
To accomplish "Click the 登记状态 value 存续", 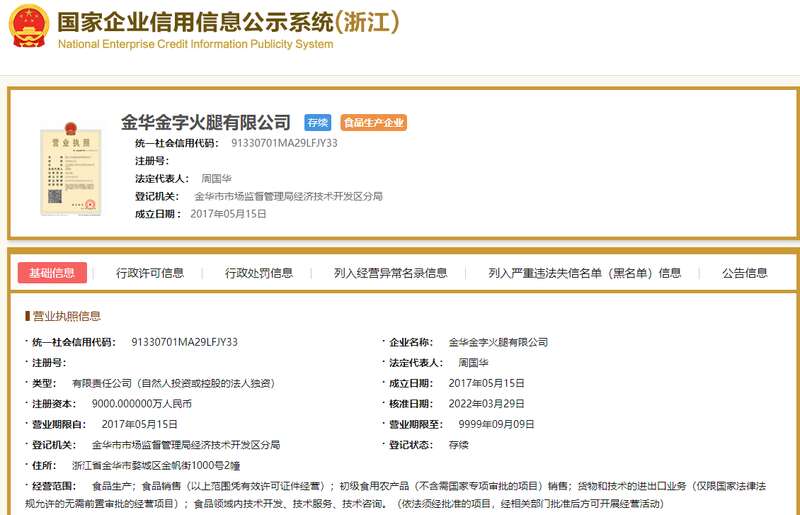I will 458,445.
